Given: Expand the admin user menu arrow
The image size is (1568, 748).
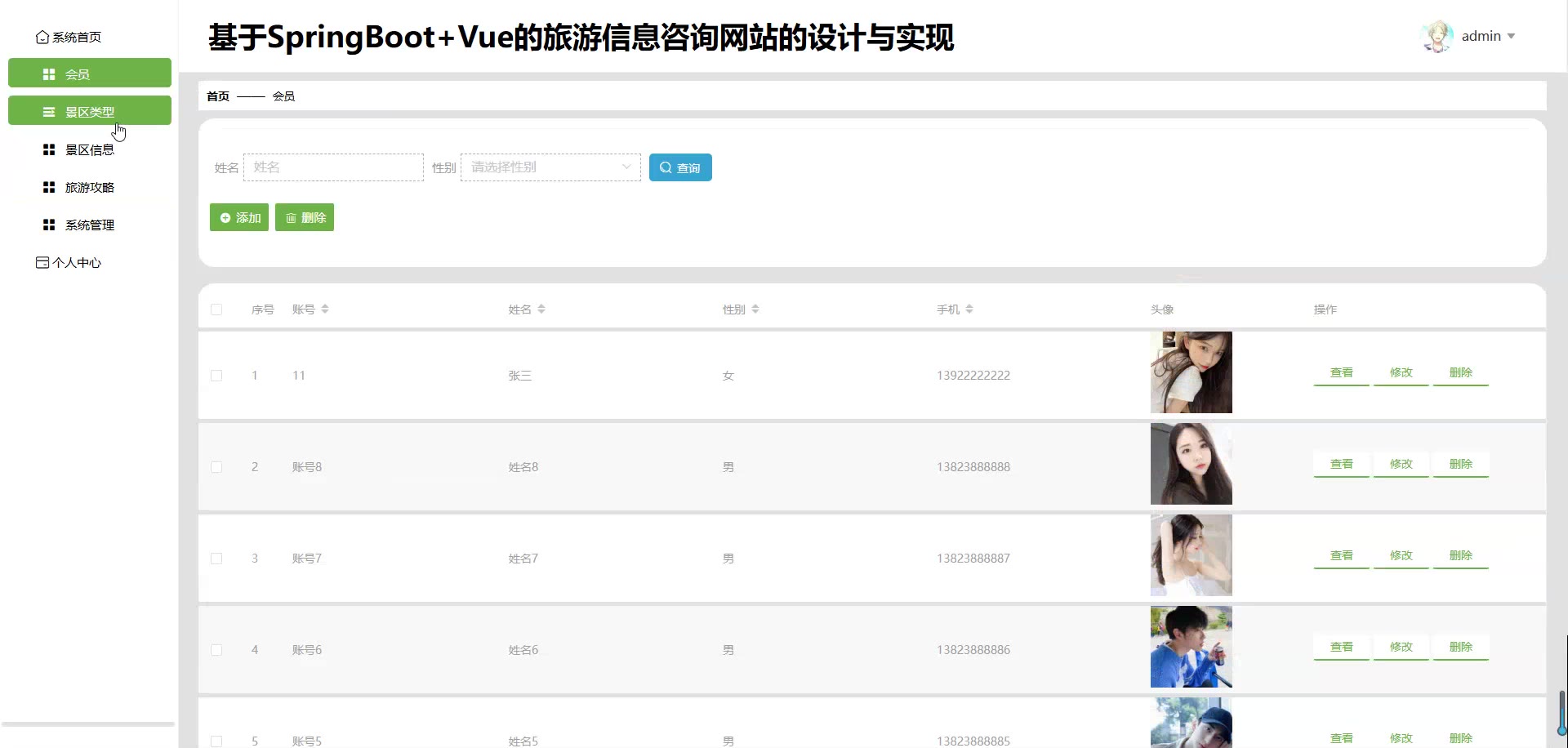Looking at the screenshot, I should click(x=1511, y=36).
